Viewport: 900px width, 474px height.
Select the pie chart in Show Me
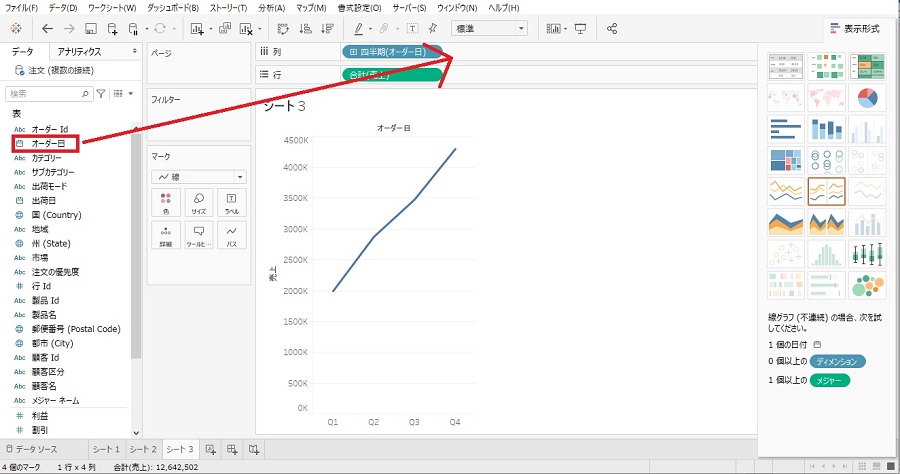pyautogui.click(x=867, y=98)
